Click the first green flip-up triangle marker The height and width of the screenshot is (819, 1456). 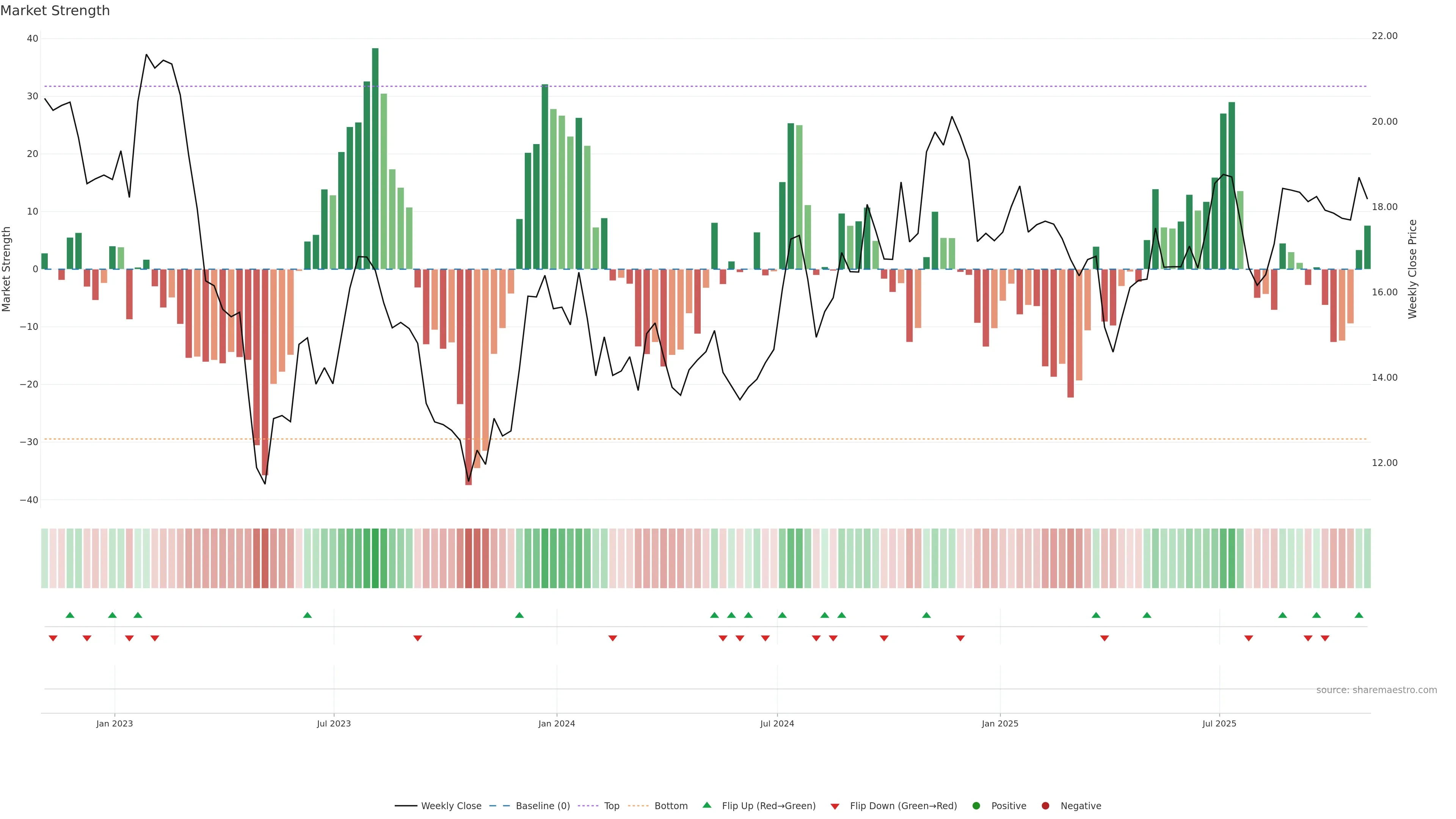[x=70, y=615]
